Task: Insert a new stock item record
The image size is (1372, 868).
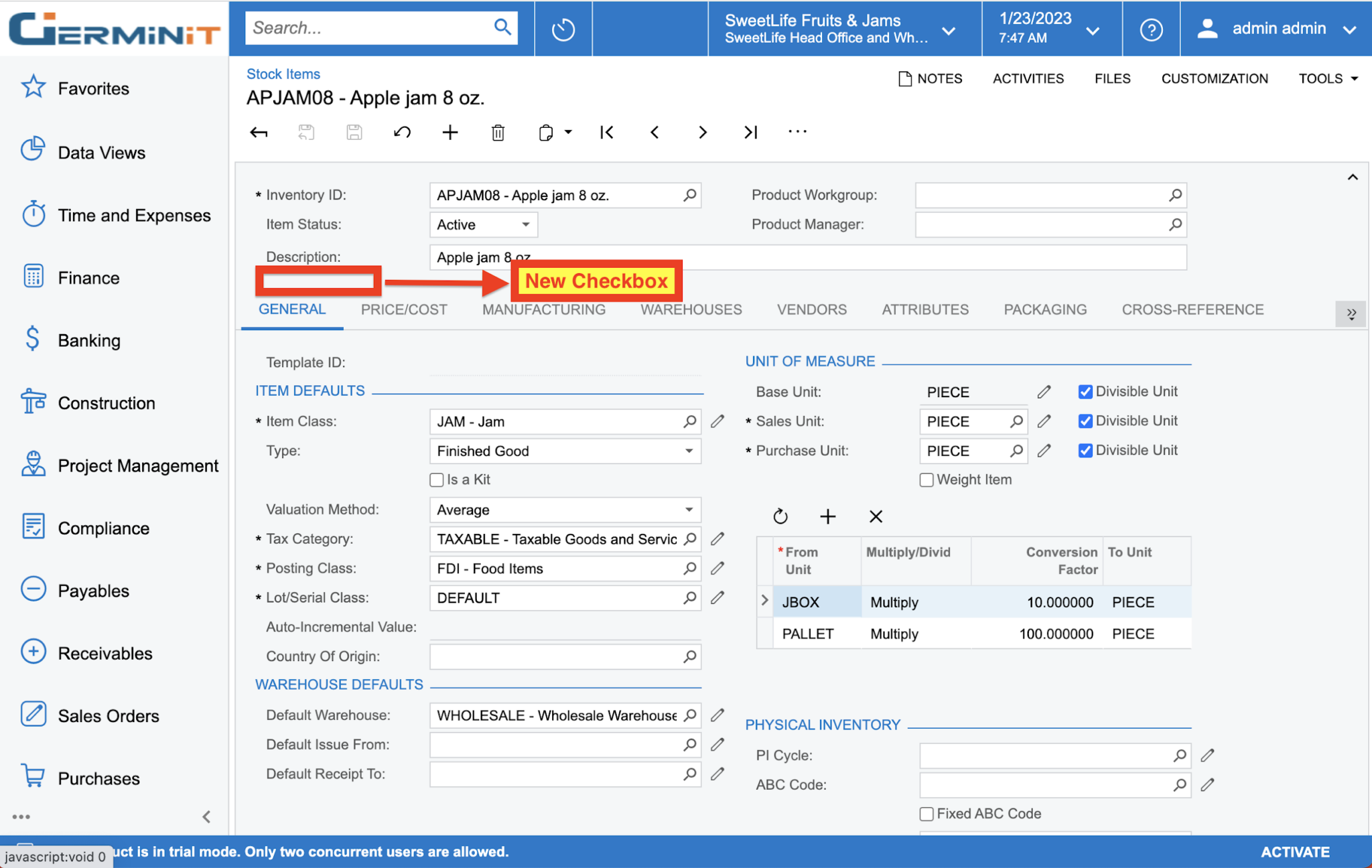Action: (450, 132)
